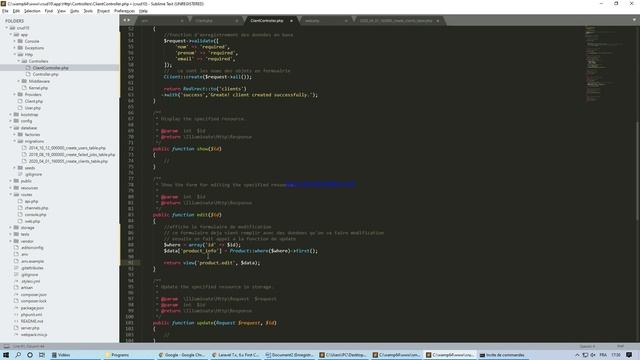
Task: Expand the Exceptions folder
Action: (x=15, y=48)
